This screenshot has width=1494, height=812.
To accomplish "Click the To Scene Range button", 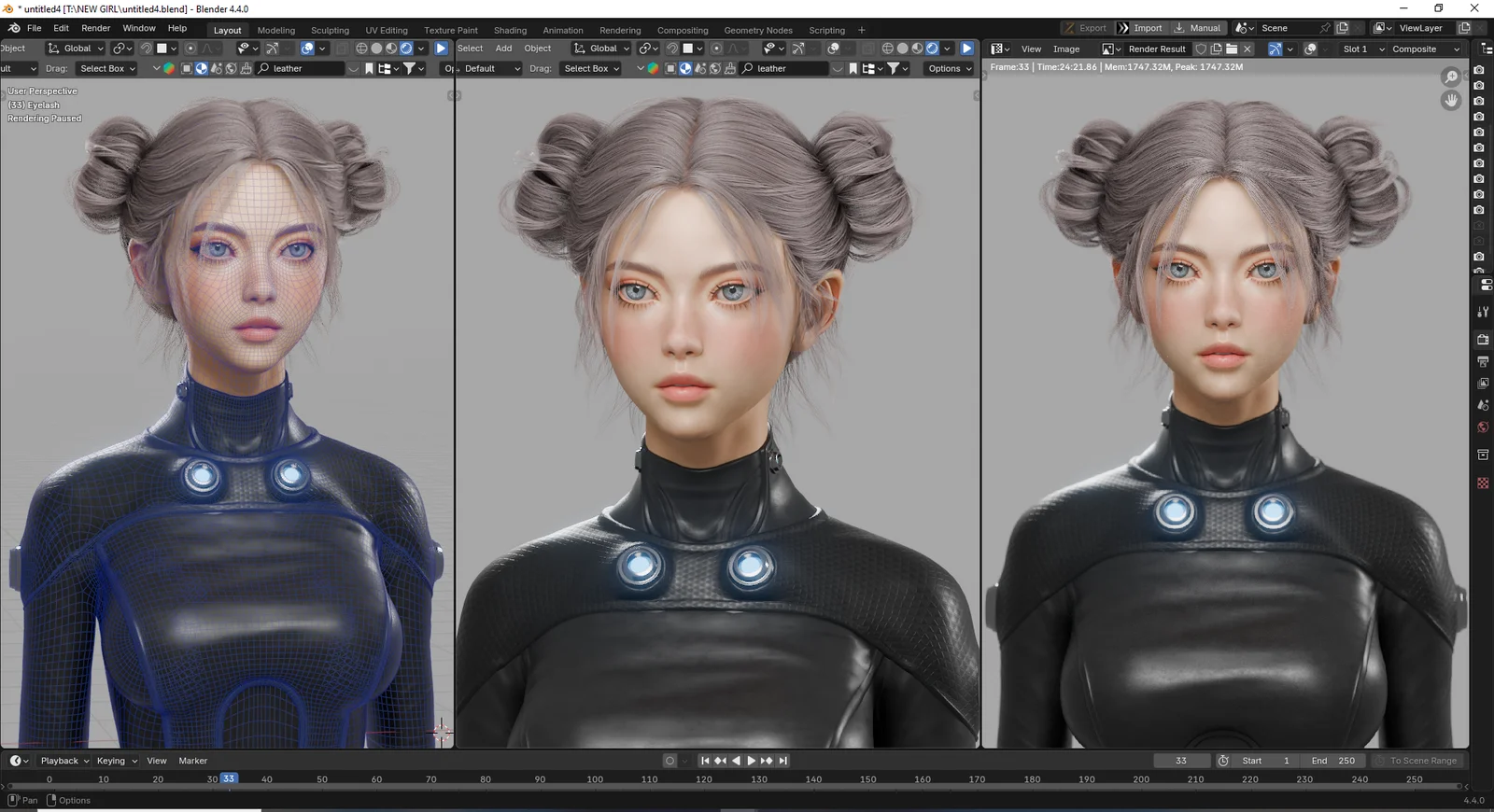I will click(x=1416, y=761).
